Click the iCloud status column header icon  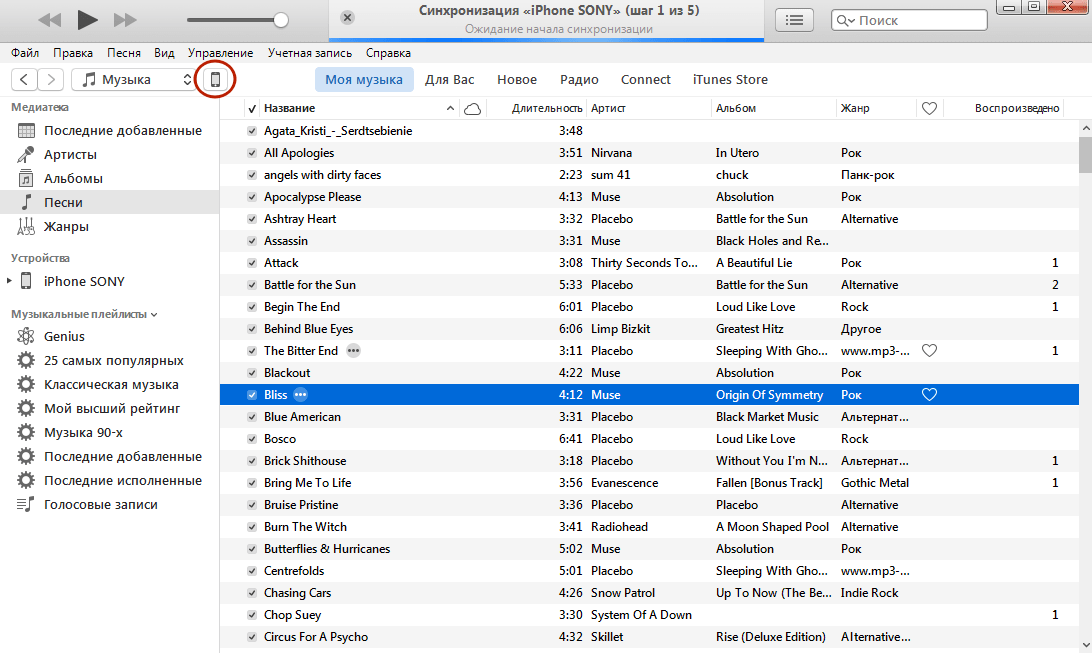pyautogui.click(x=472, y=109)
